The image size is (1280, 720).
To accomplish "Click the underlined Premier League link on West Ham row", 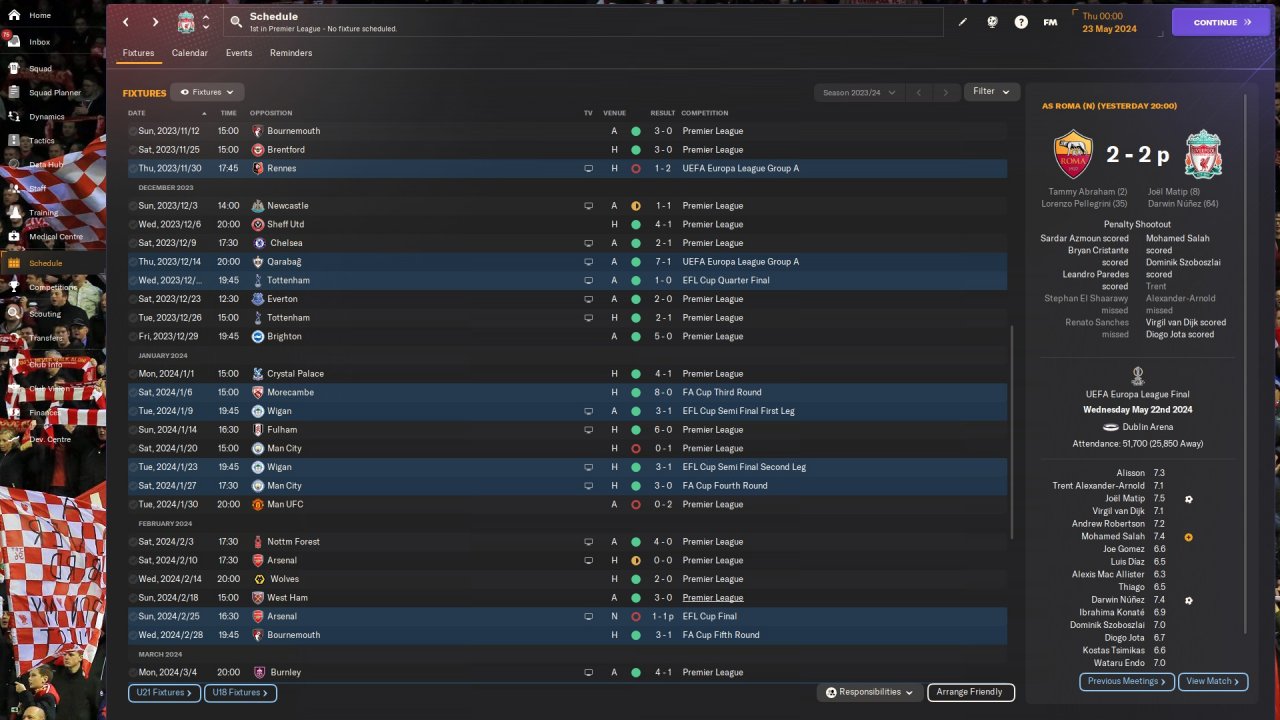I will (712, 598).
